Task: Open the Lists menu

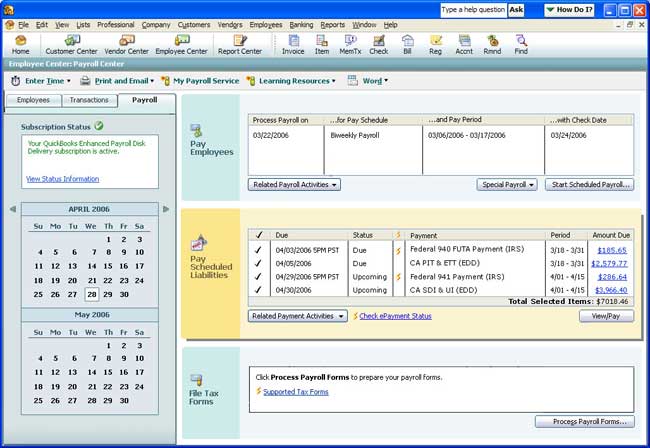Action: point(83,25)
